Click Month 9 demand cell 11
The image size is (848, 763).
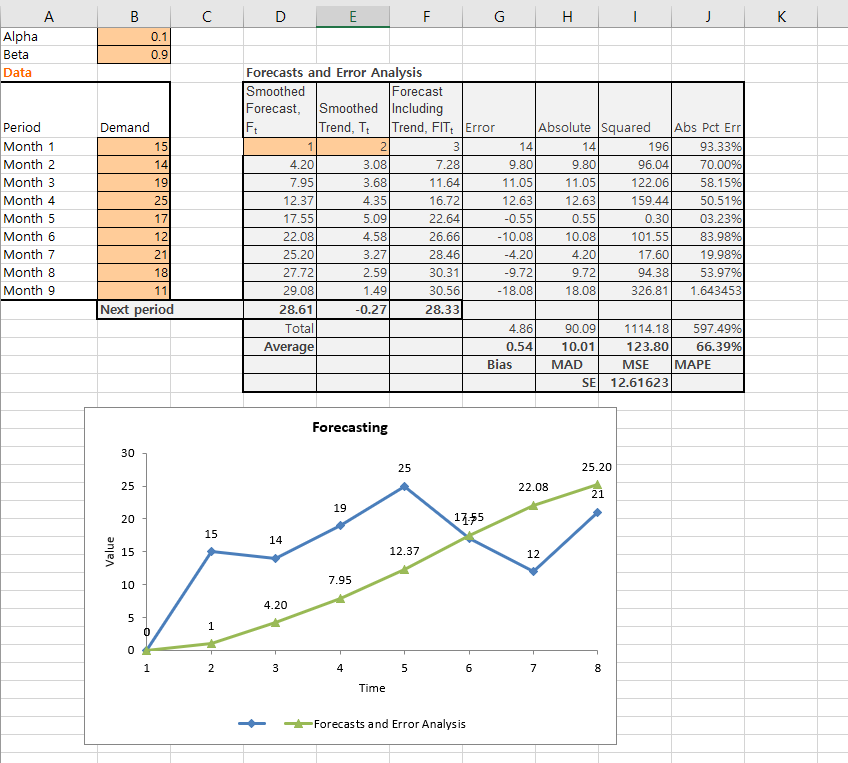pyautogui.click(x=134, y=290)
